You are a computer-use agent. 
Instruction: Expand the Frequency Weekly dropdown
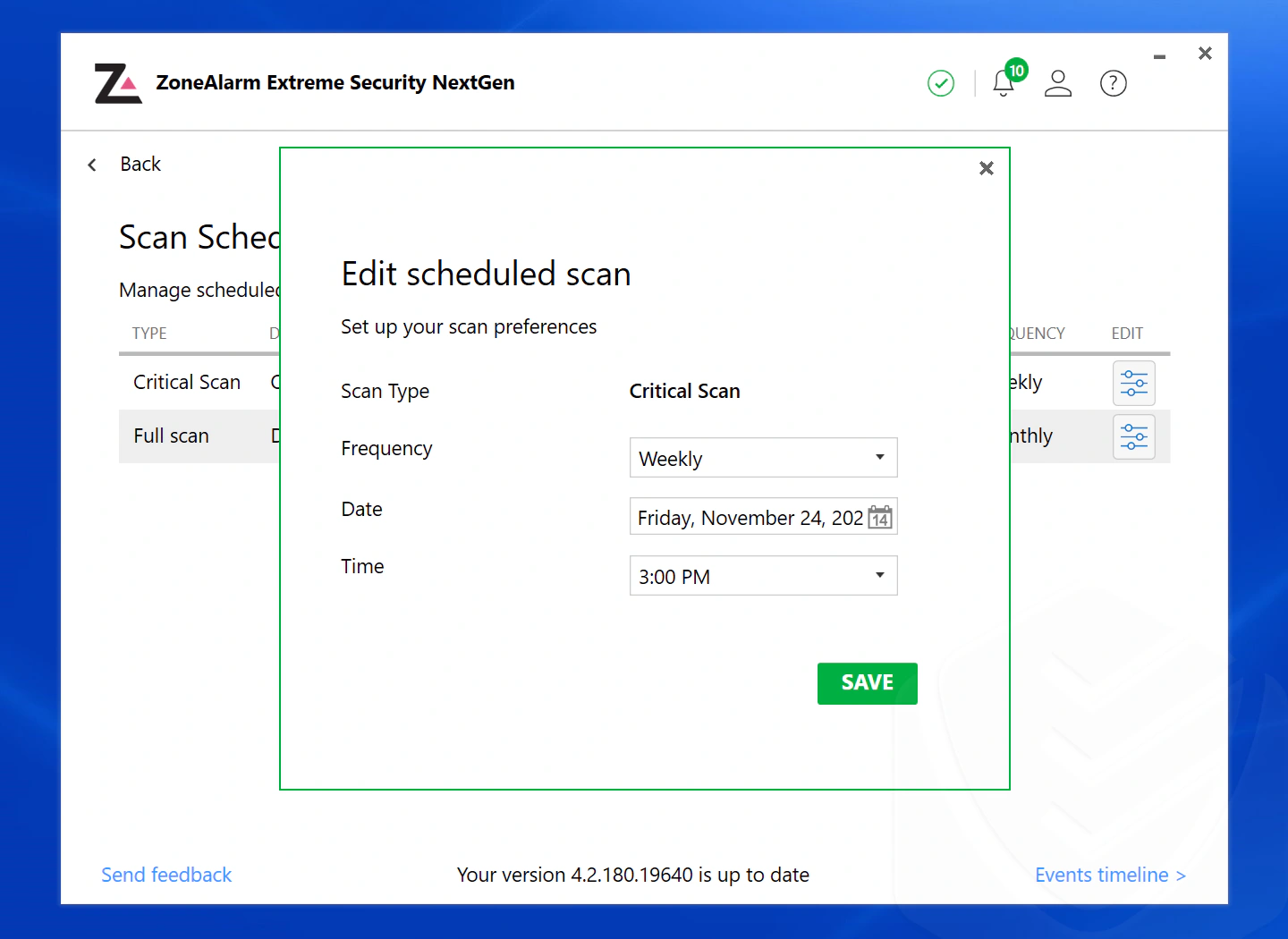click(x=764, y=458)
